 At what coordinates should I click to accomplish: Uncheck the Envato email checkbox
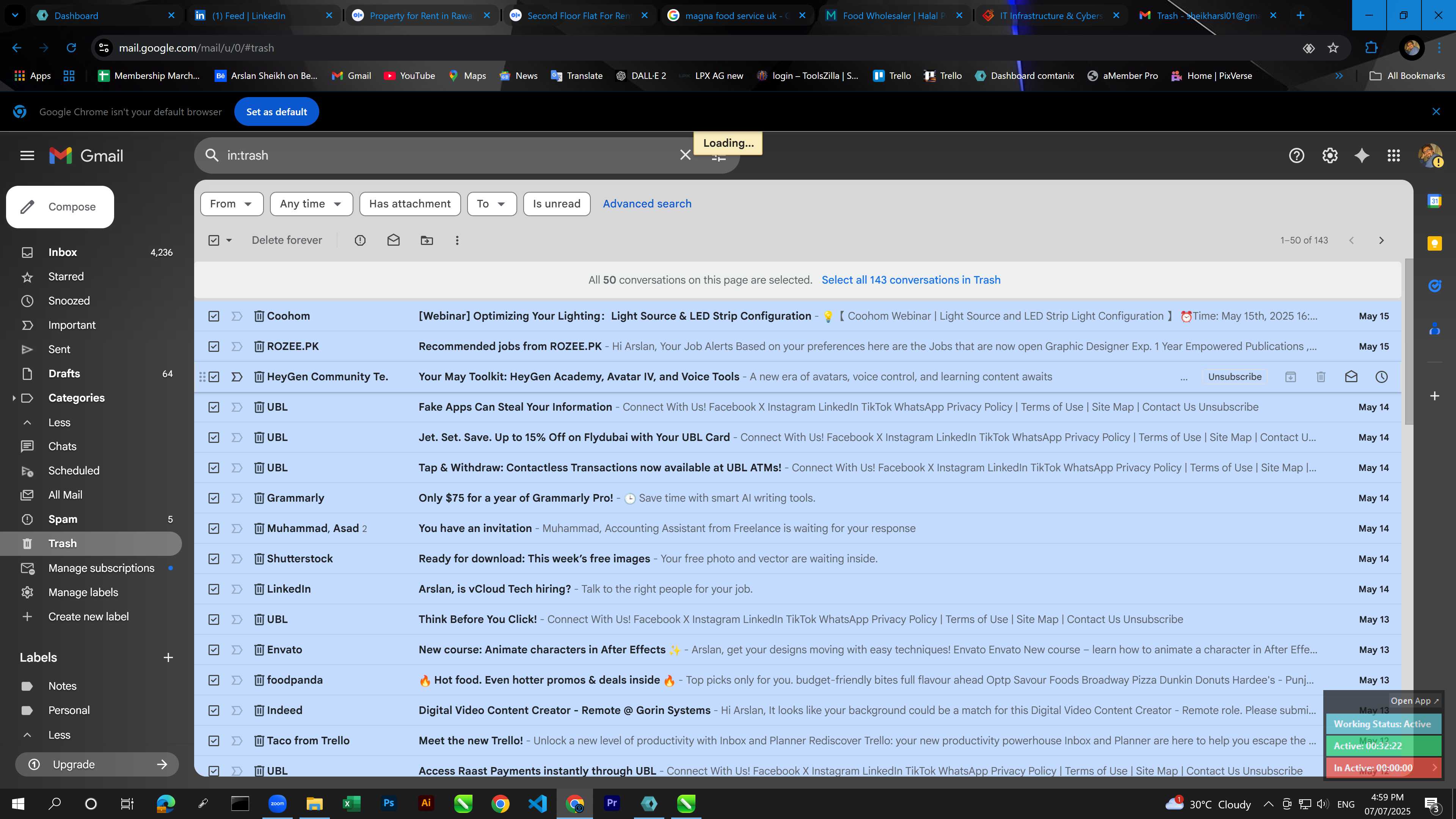(213, 650)
